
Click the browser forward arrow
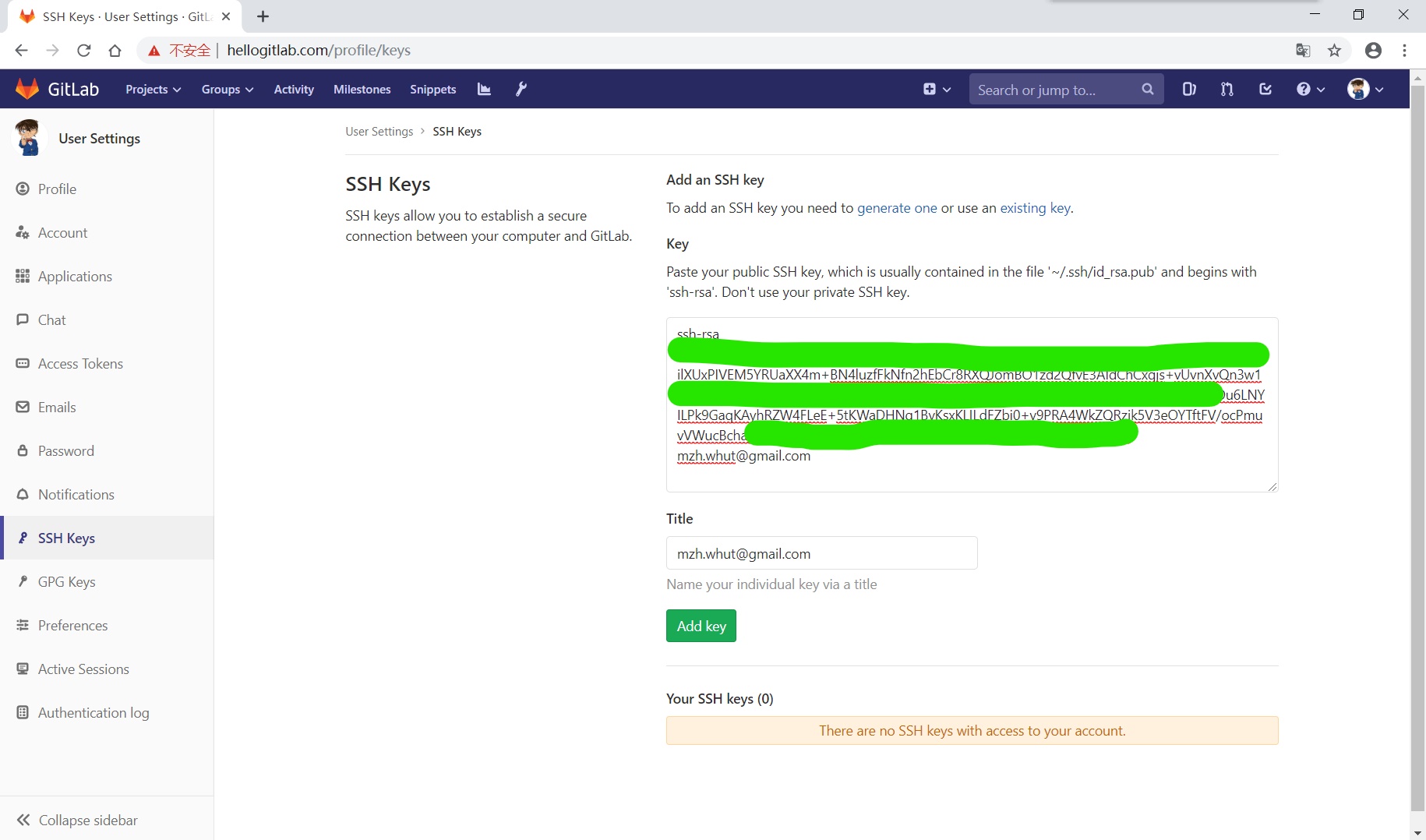52,51
